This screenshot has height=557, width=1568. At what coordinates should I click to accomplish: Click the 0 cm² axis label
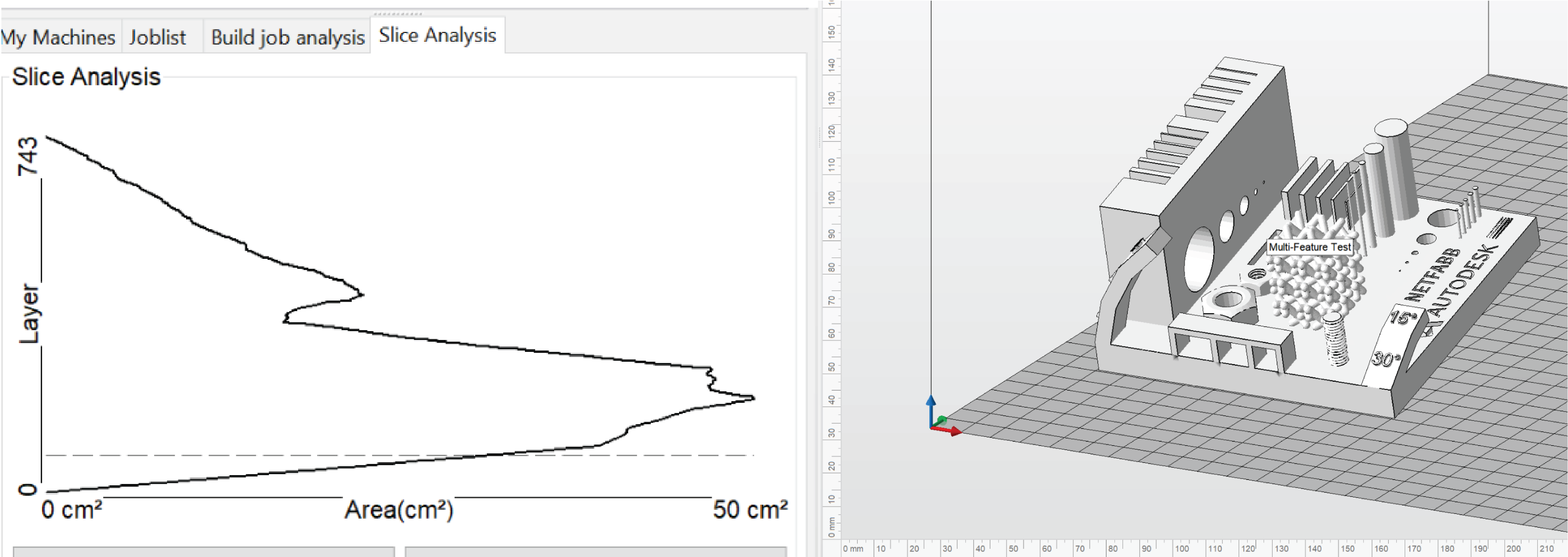(71, 509)
